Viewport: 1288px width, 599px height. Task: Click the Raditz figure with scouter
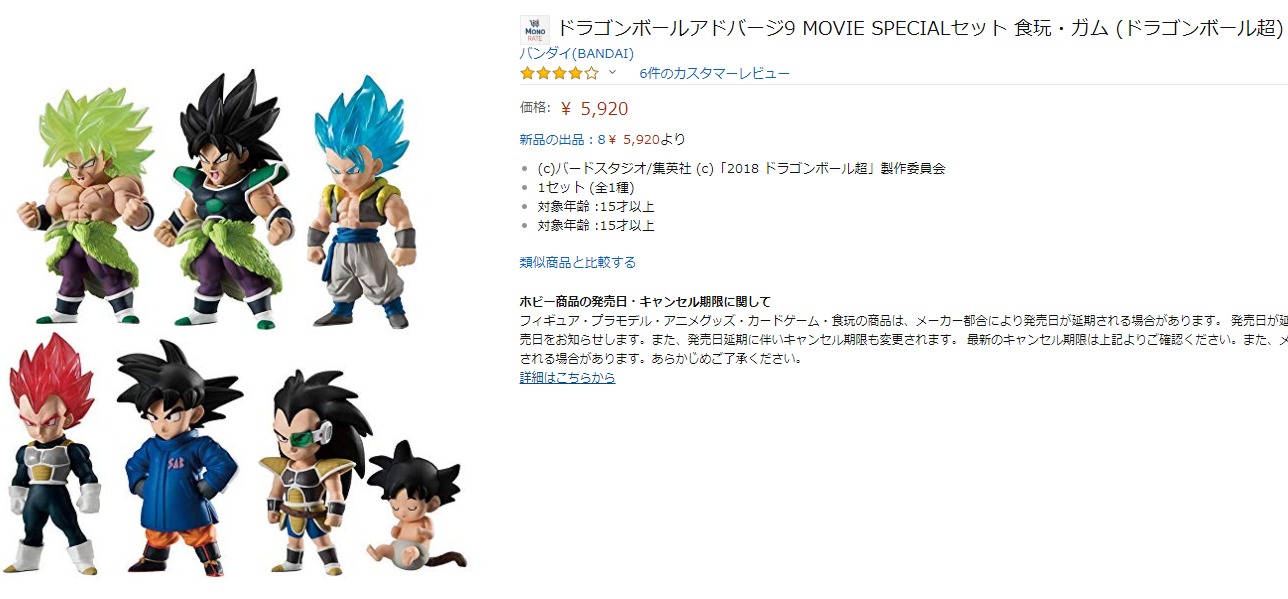[x=310, y=470]
